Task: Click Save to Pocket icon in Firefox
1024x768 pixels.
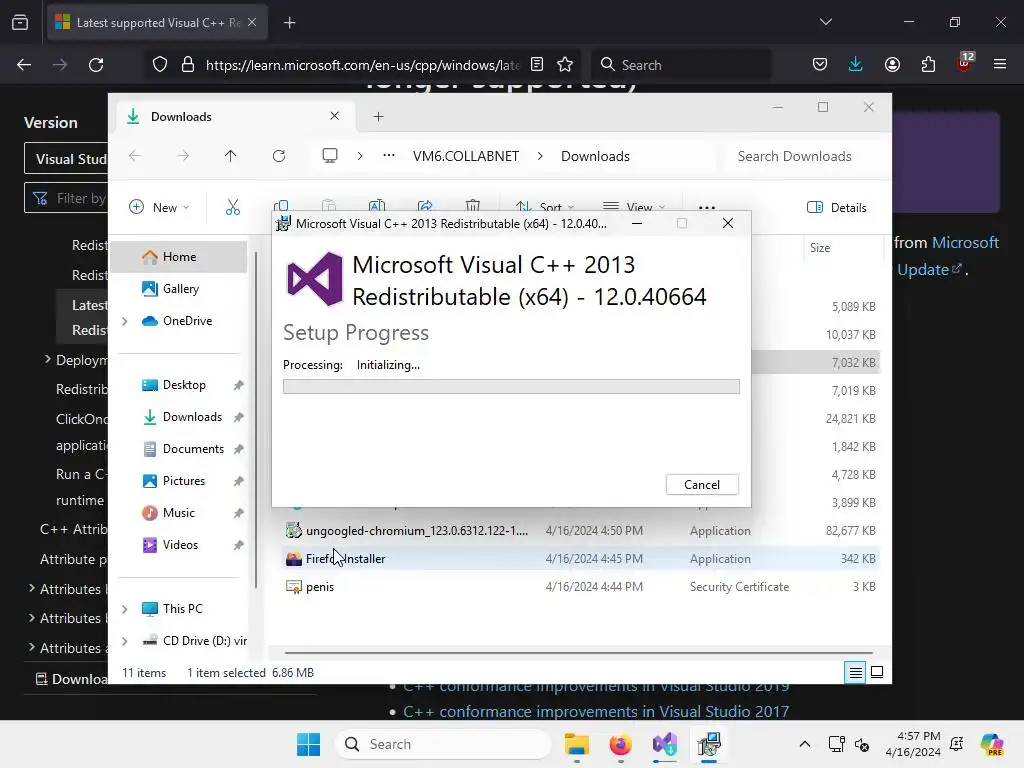Action: [x=820, y=64]
